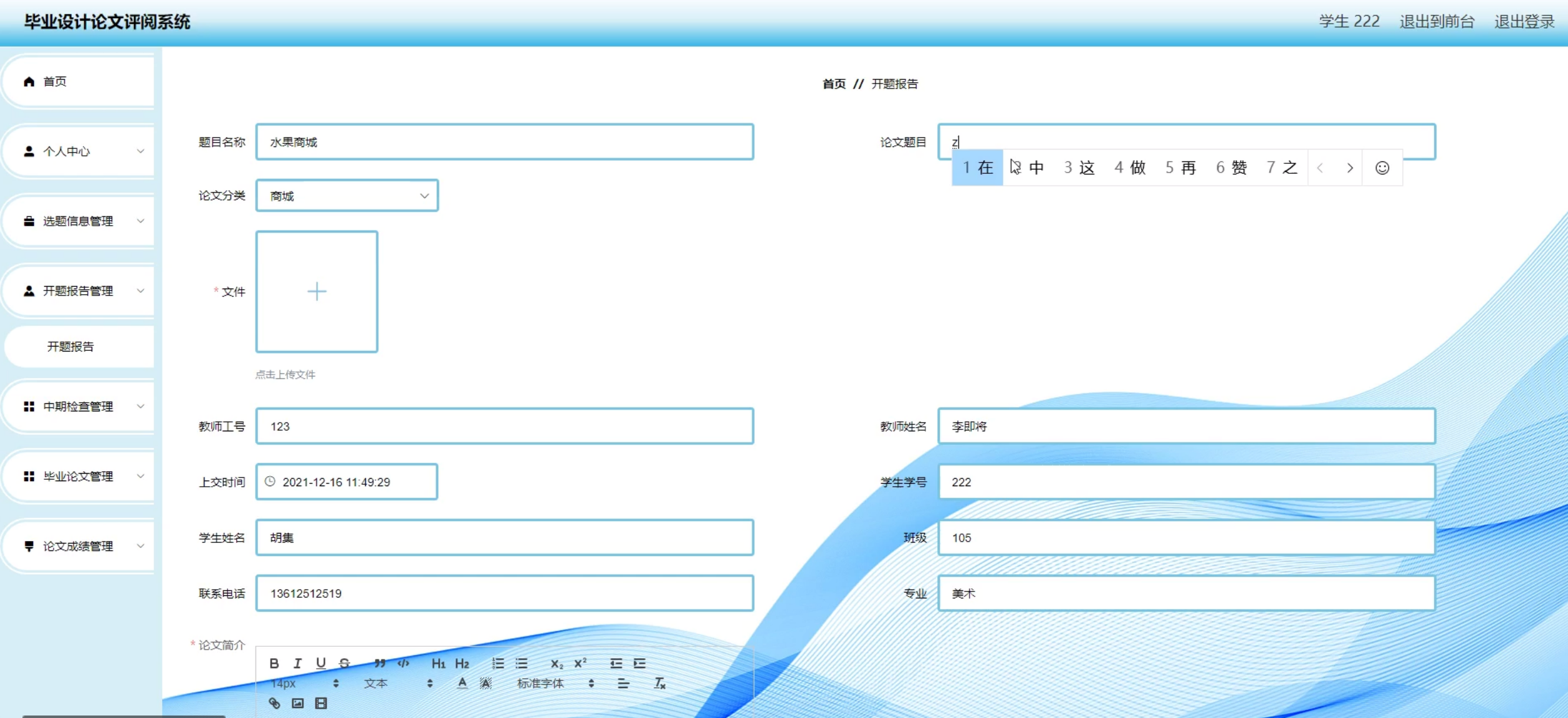Toggle blockquote formatting
This screenshot has width=1568, height=718.
coord(380,663)
